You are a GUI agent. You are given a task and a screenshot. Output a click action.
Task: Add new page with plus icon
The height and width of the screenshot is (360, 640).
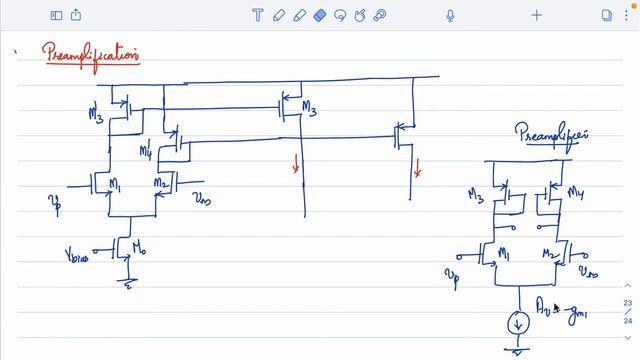[536, 16]
